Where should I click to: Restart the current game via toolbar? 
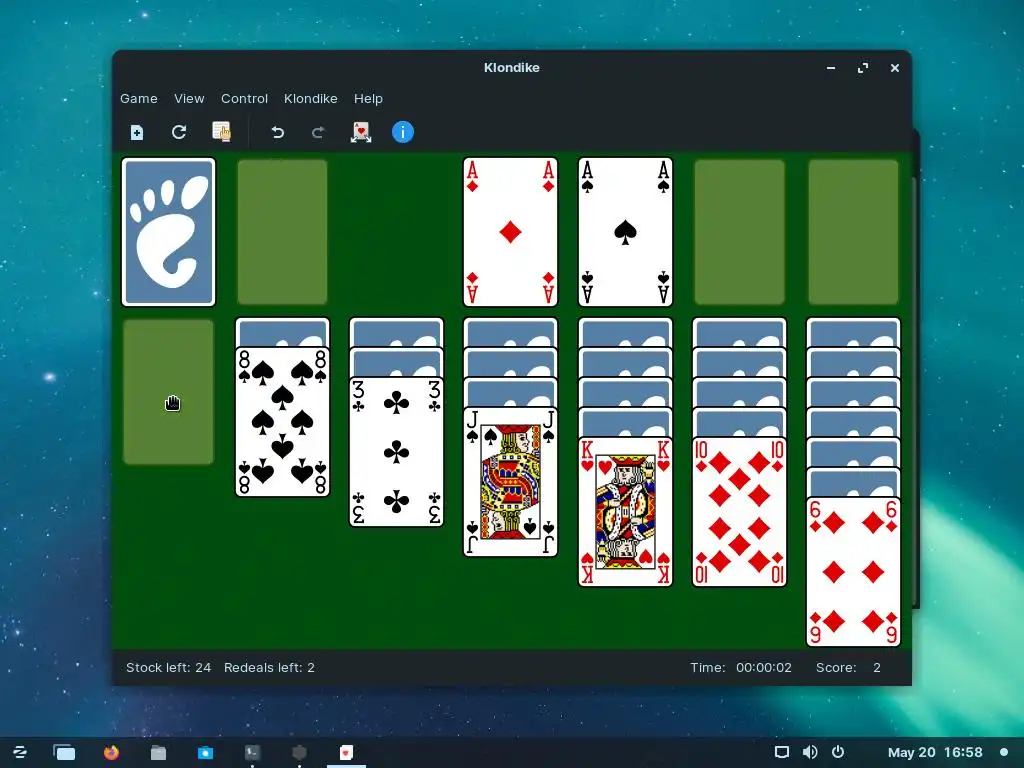[x=179, y=133]
